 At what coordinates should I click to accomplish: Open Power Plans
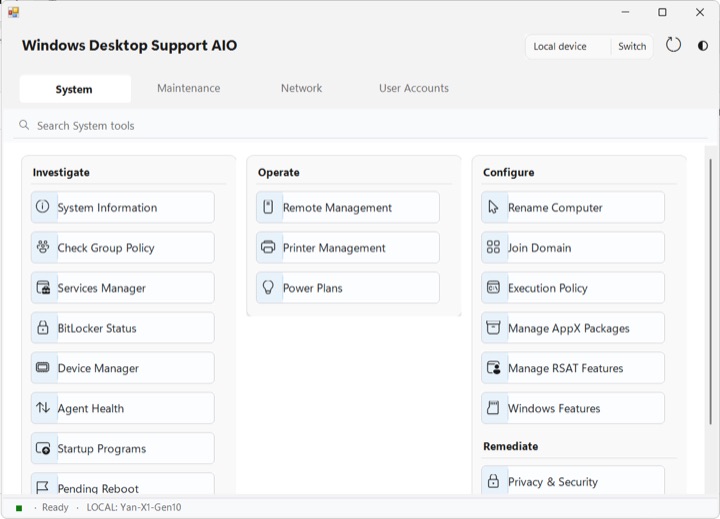348,288
